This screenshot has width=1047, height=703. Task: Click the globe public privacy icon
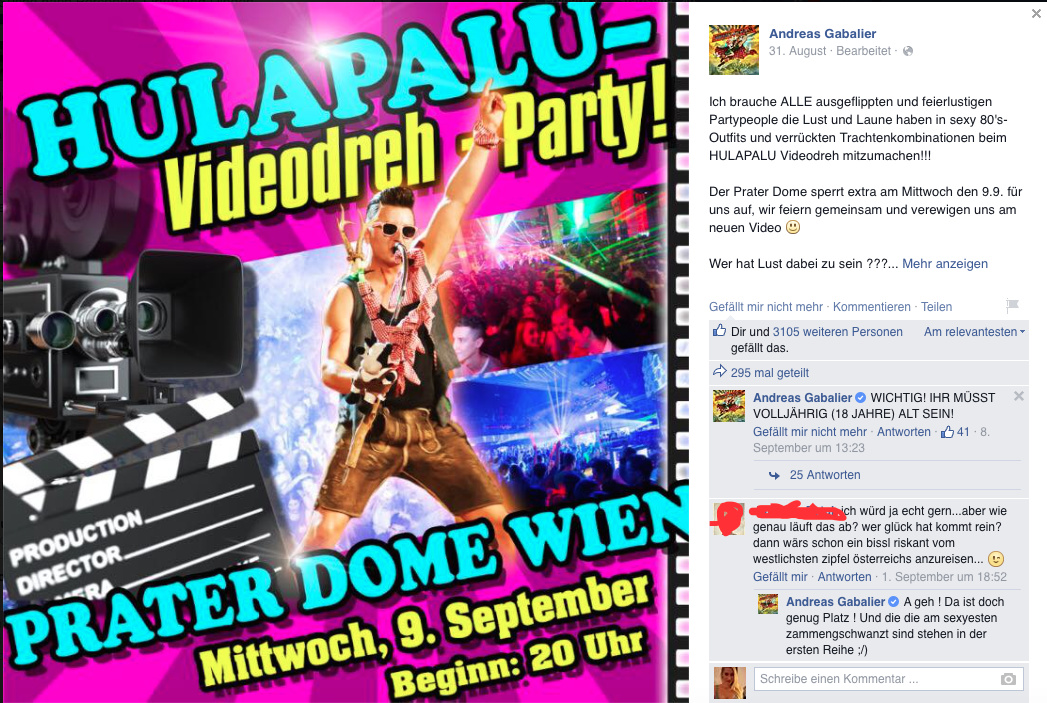[x=907, y=51]
